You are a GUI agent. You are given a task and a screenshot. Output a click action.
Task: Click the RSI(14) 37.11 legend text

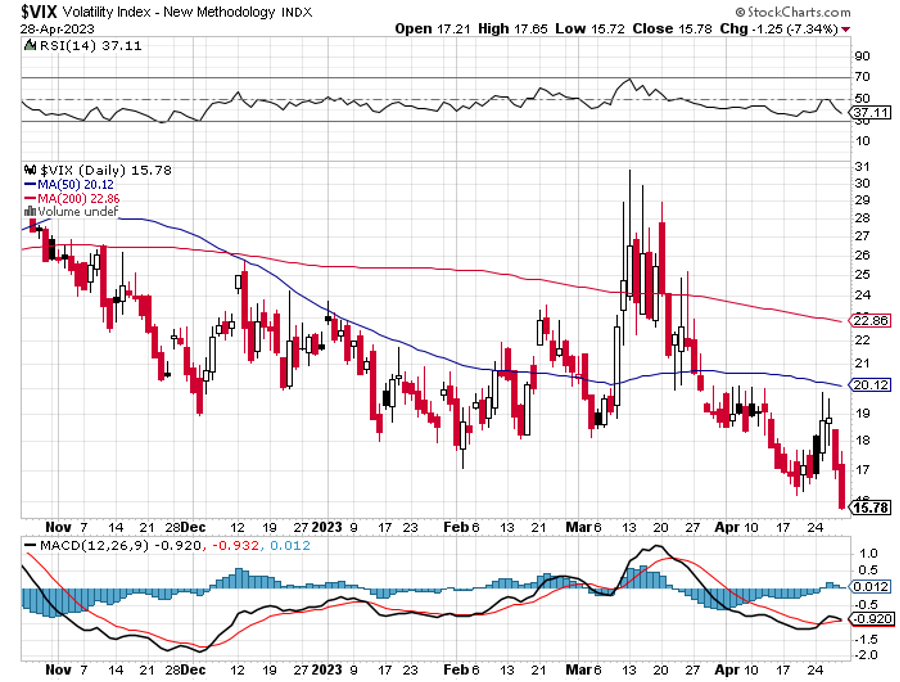pyautogui.click(x=90, y=45)
